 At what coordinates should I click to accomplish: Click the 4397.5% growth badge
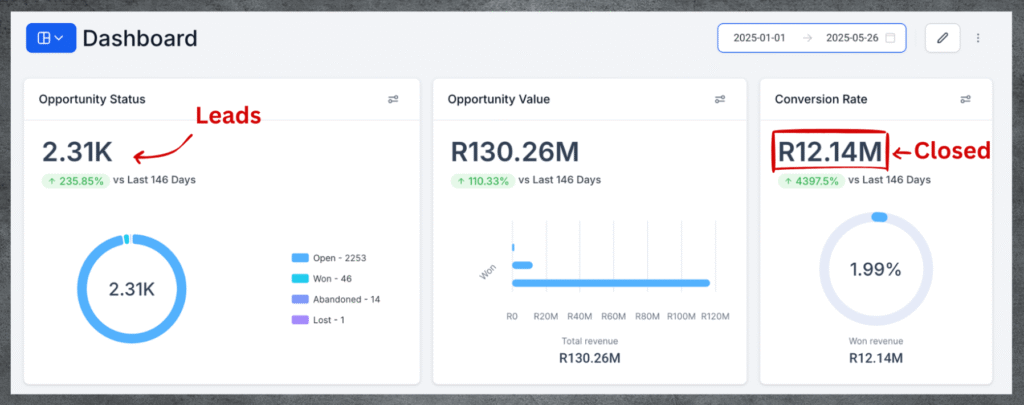[x=809, y=180]
